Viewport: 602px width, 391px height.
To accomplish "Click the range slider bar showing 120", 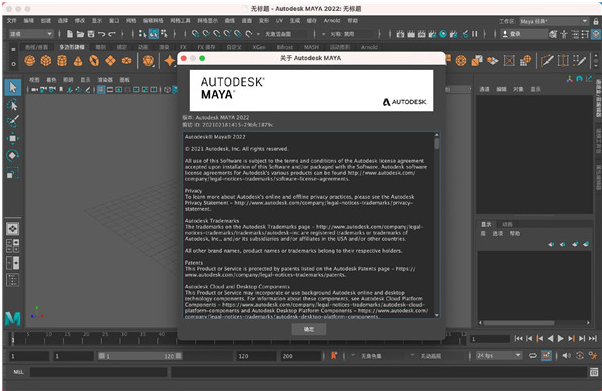I will click(x=140, y=356).
